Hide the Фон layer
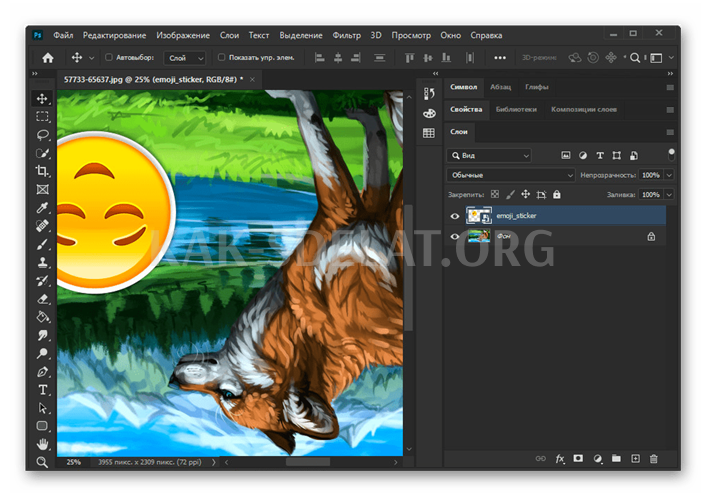This screenshot has width=706, height=496. [455, 236]
